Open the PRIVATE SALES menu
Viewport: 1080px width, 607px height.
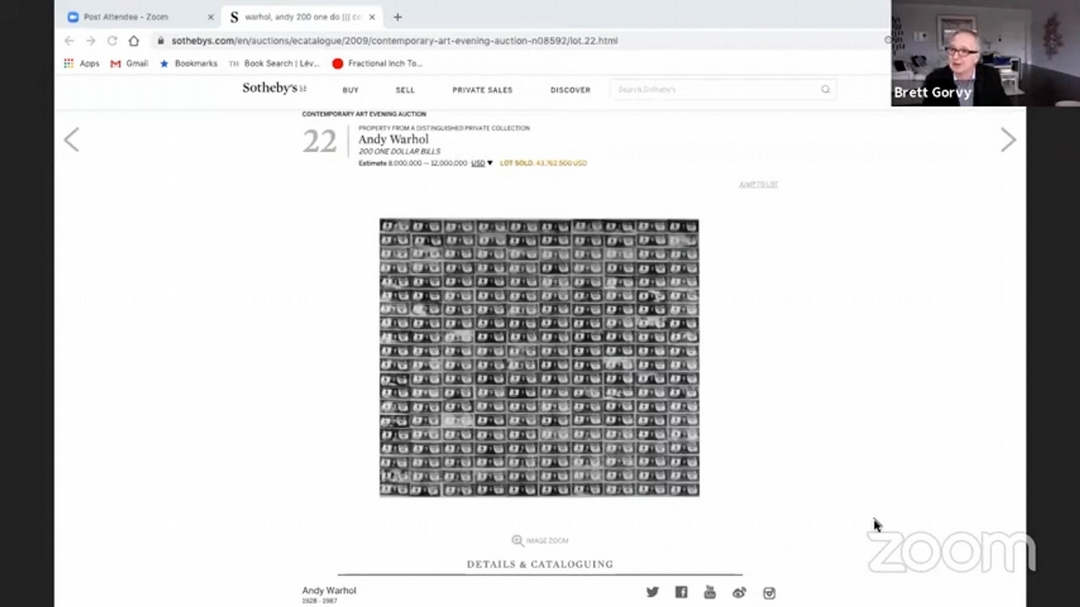(482, 90)
